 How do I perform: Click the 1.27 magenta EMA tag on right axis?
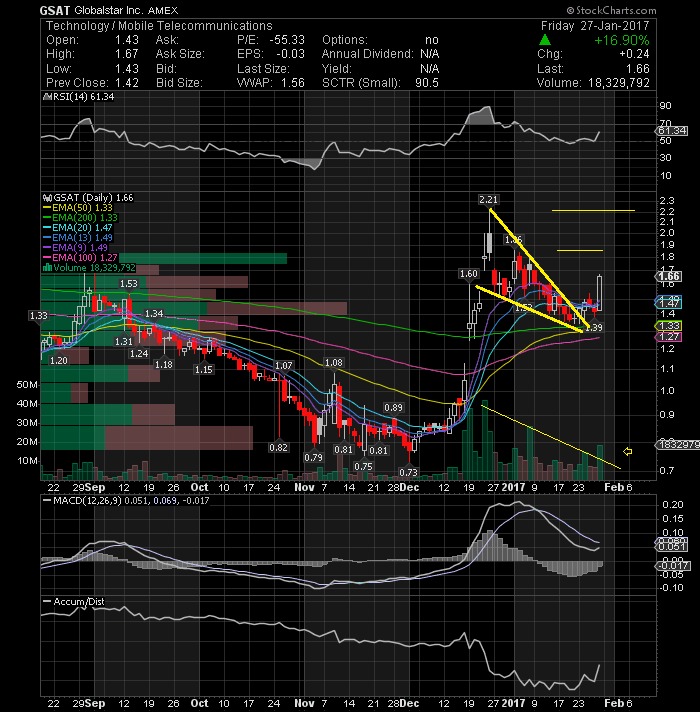point(669,336)
